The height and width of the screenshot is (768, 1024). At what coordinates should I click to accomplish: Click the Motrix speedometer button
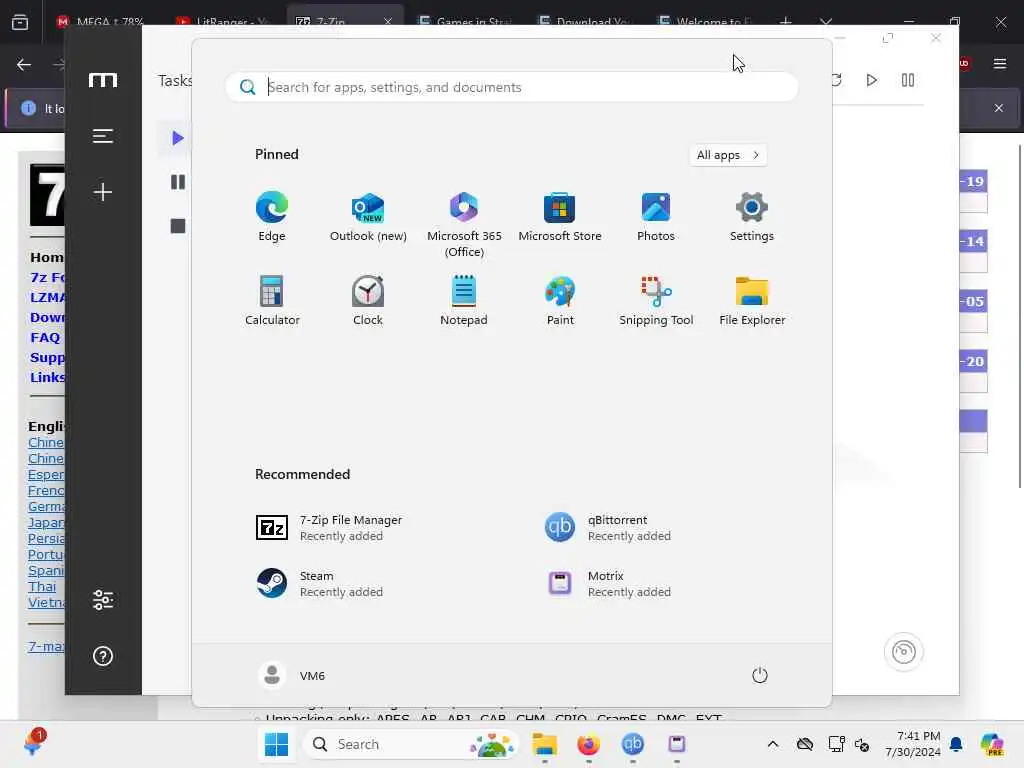pos(904,651)
